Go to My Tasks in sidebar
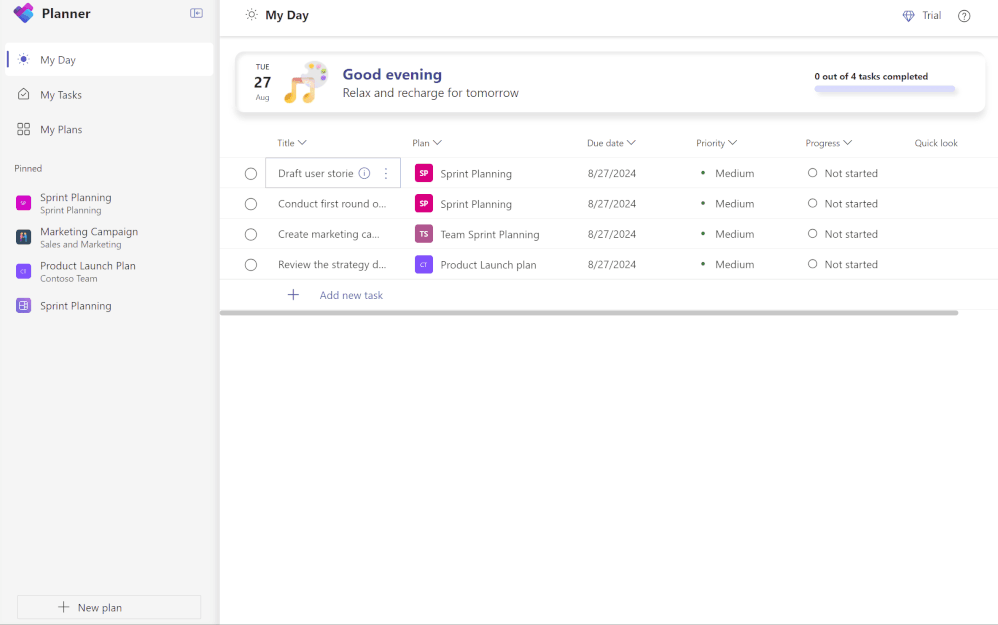Screen dimensions: 998x625 [x=61, y=95]
